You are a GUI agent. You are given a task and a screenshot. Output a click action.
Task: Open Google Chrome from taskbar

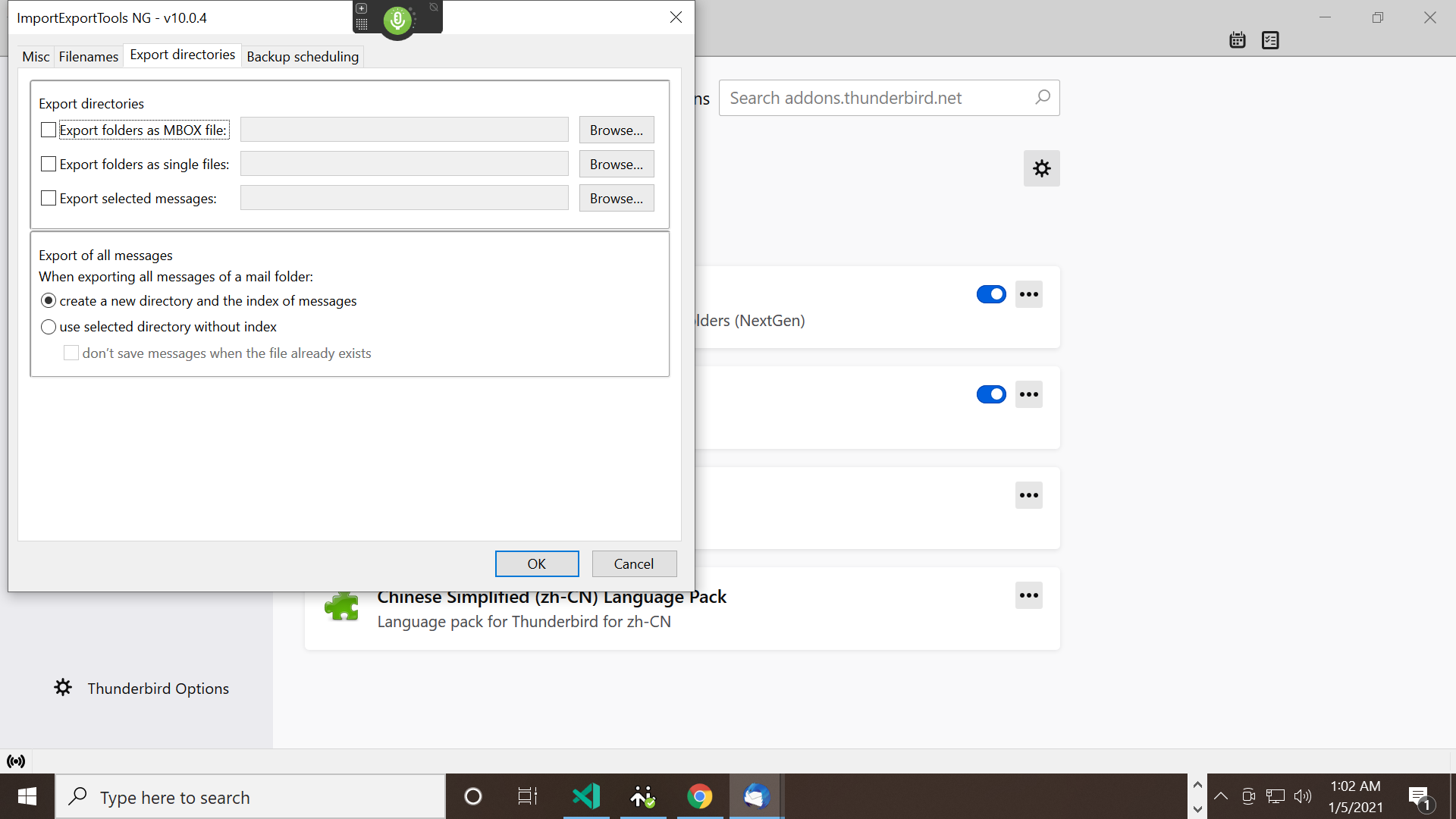[x=699, y=796]
